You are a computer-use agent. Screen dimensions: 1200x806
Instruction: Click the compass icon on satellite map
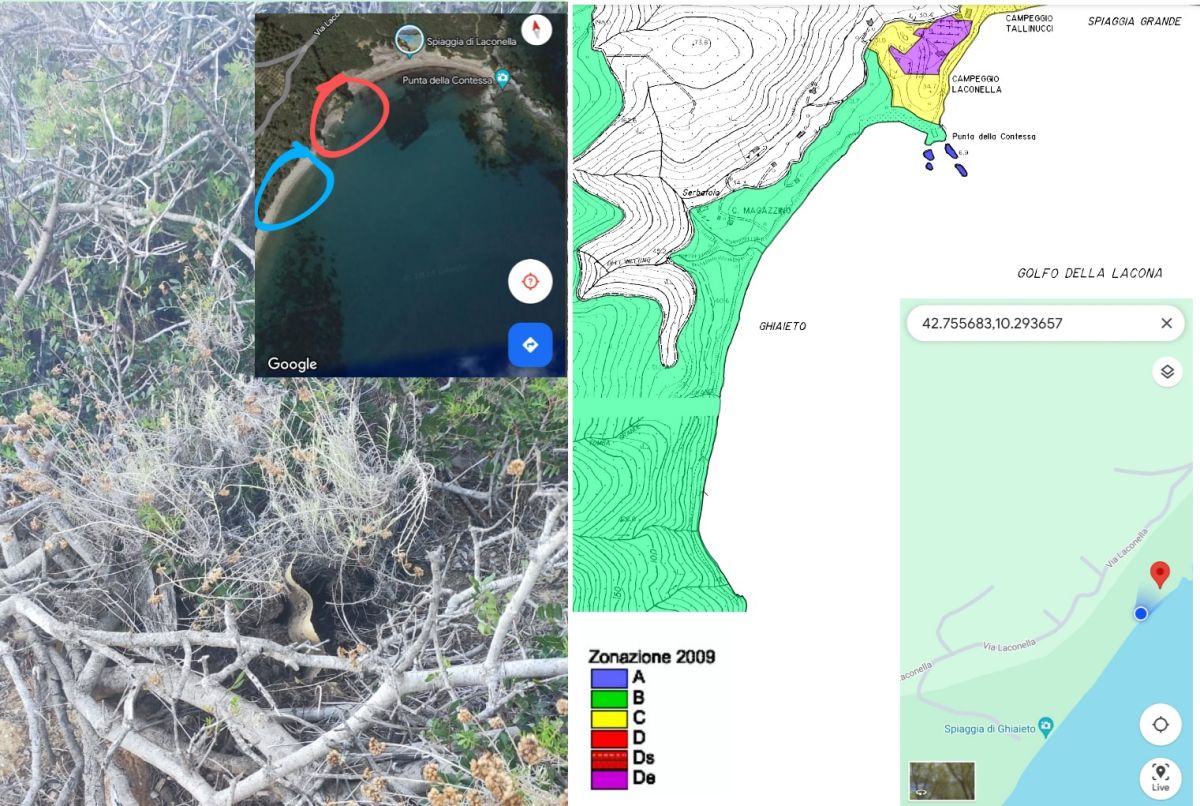tap(537, 30)
